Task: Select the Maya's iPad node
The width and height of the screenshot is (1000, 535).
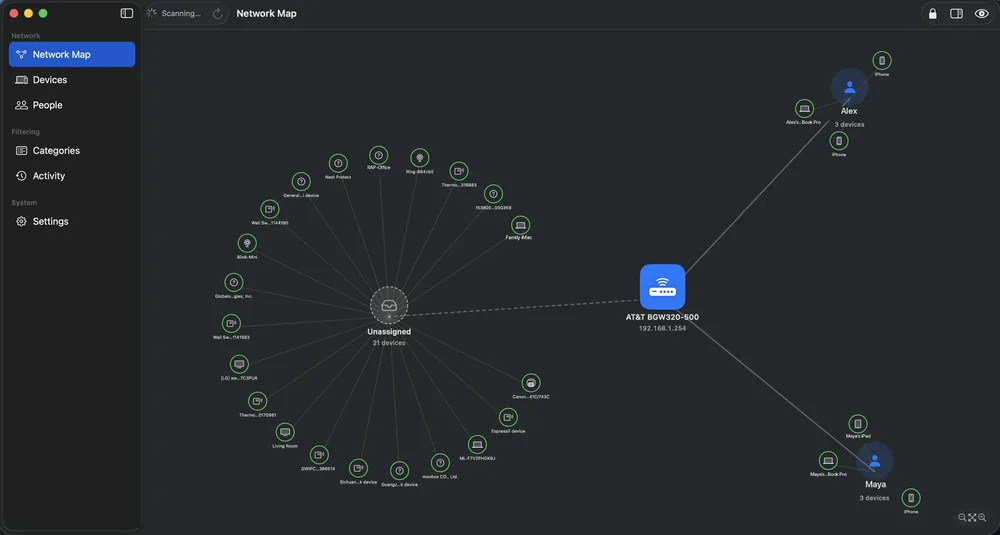Action: [858, 424]
